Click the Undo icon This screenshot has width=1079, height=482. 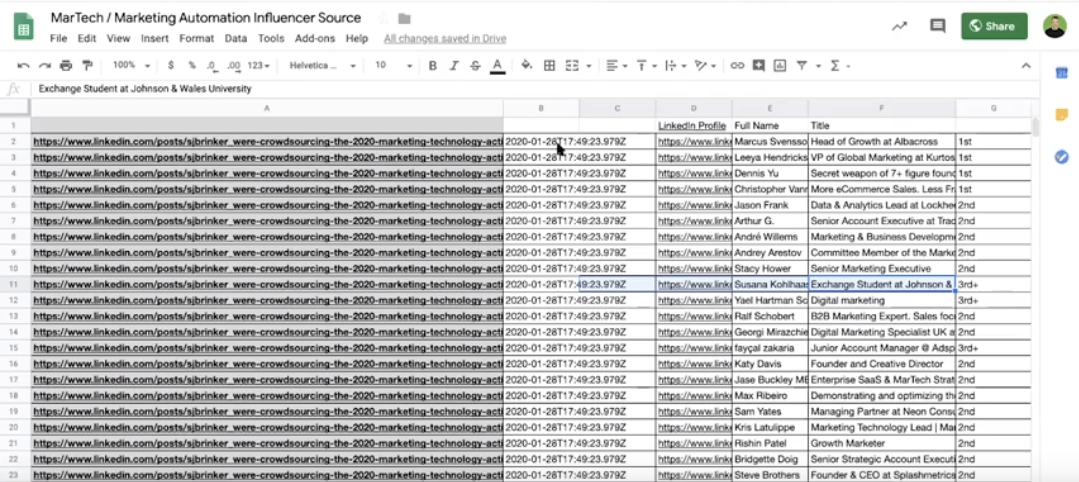point(23,65)
